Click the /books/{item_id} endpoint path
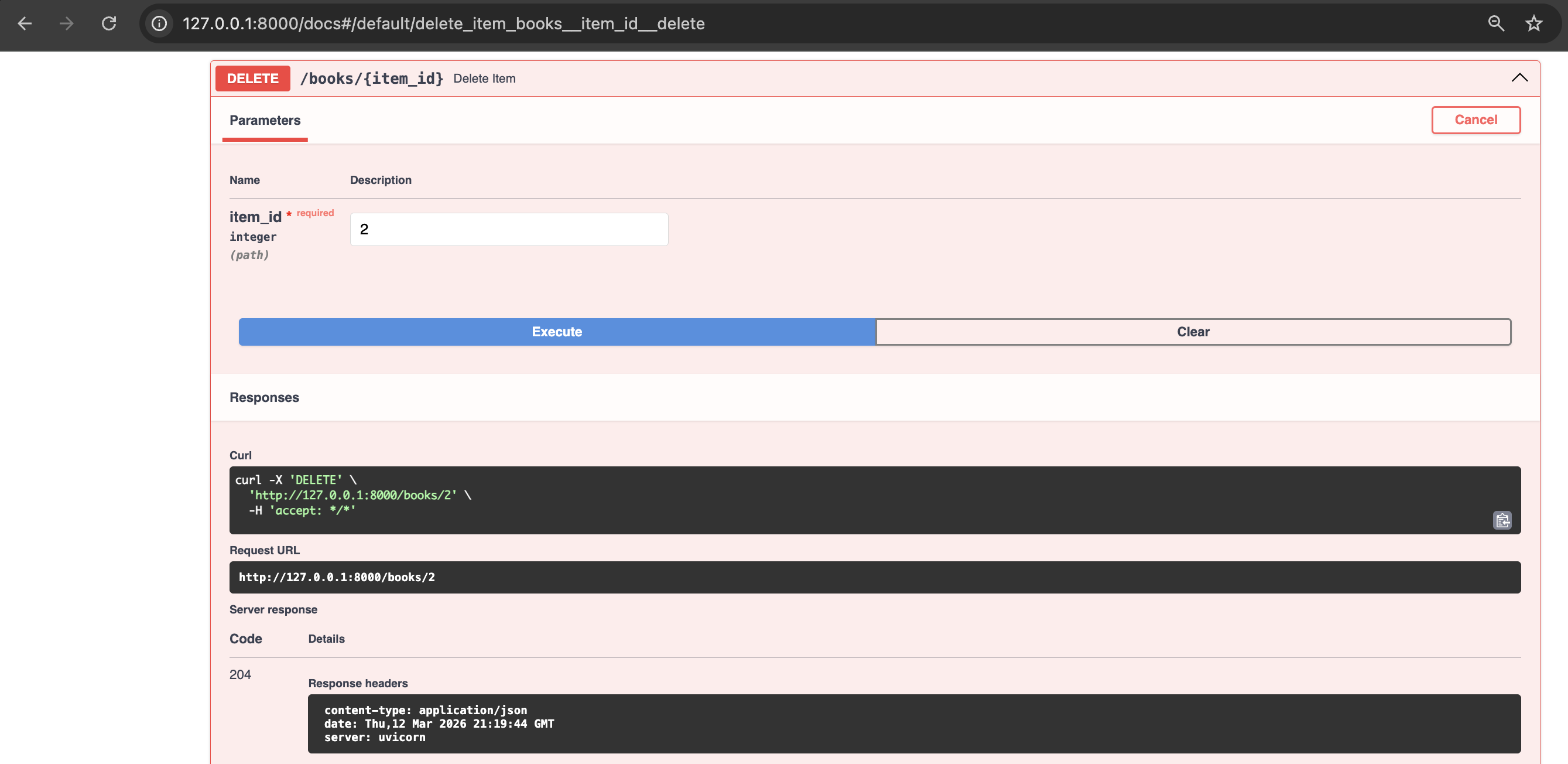1568x764 pixels. click(x=371, y=78)
